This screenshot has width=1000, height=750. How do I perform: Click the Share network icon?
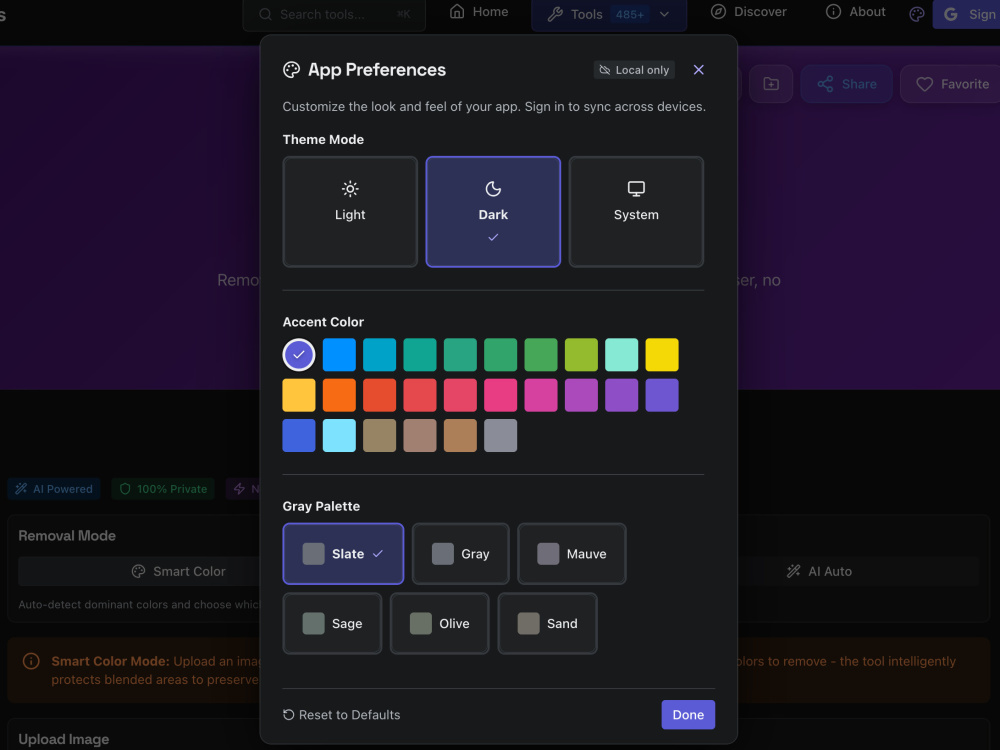point(825,84)
